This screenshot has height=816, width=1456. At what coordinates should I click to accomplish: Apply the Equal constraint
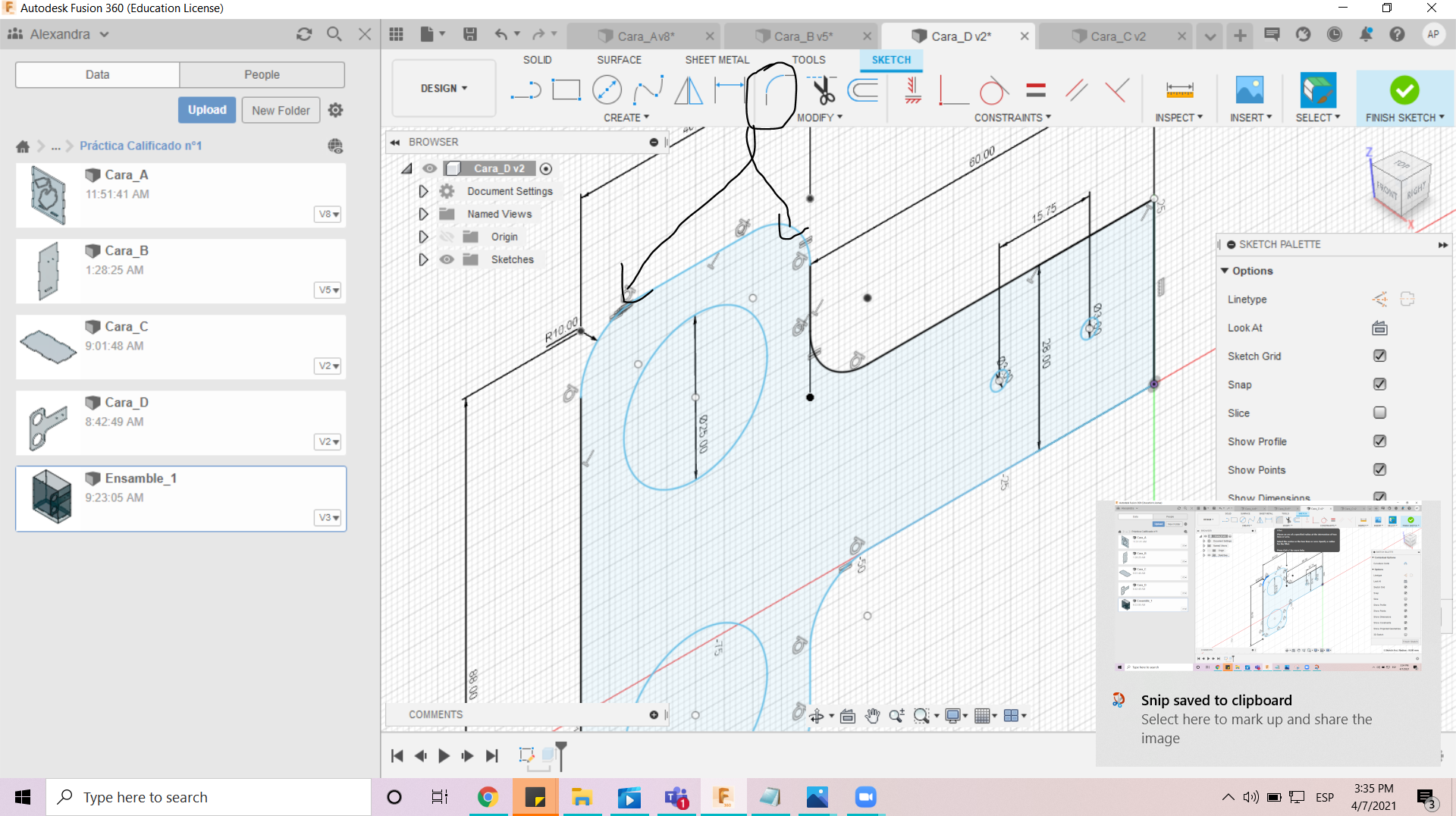click(x=1036, y=90)
